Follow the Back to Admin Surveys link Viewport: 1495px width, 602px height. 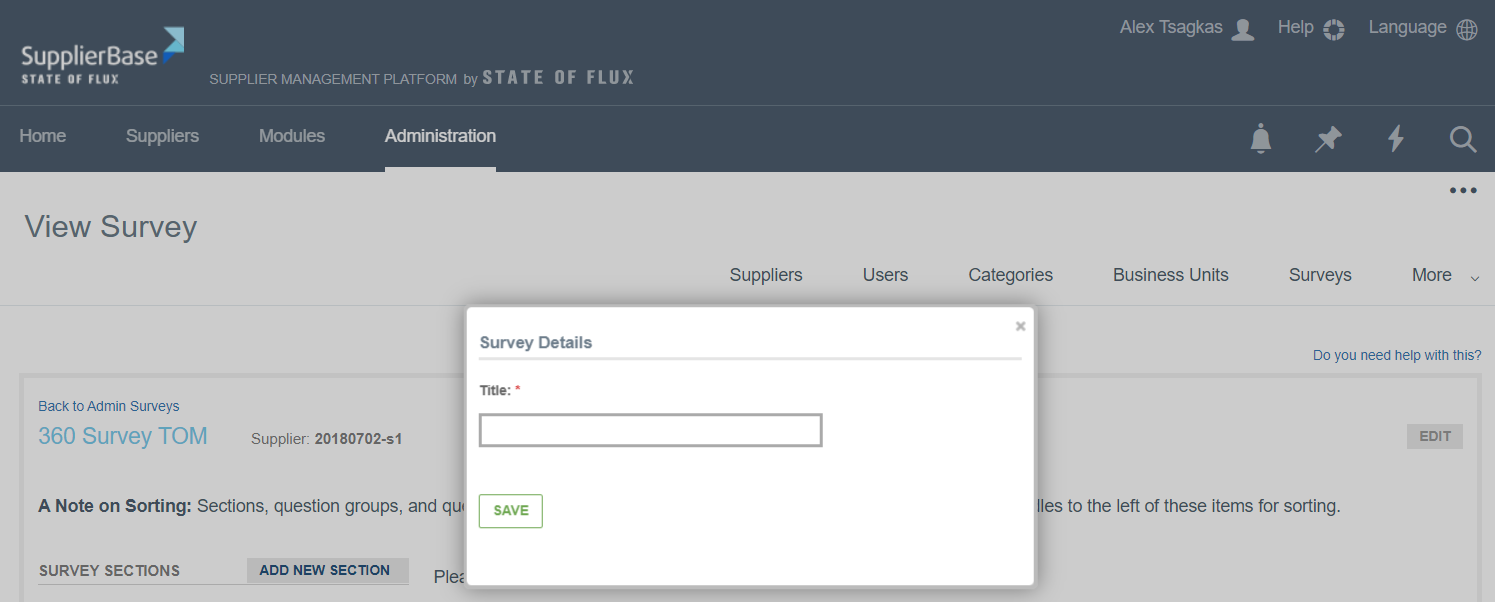(109, 406)
